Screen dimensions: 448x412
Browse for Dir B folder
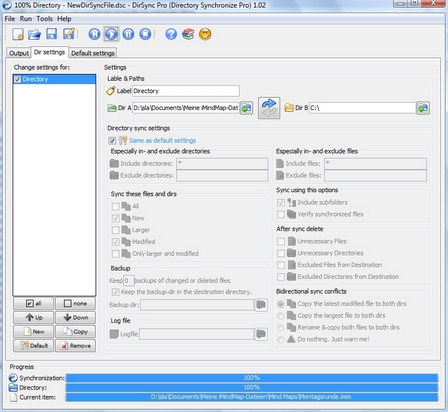pos(423,108)
